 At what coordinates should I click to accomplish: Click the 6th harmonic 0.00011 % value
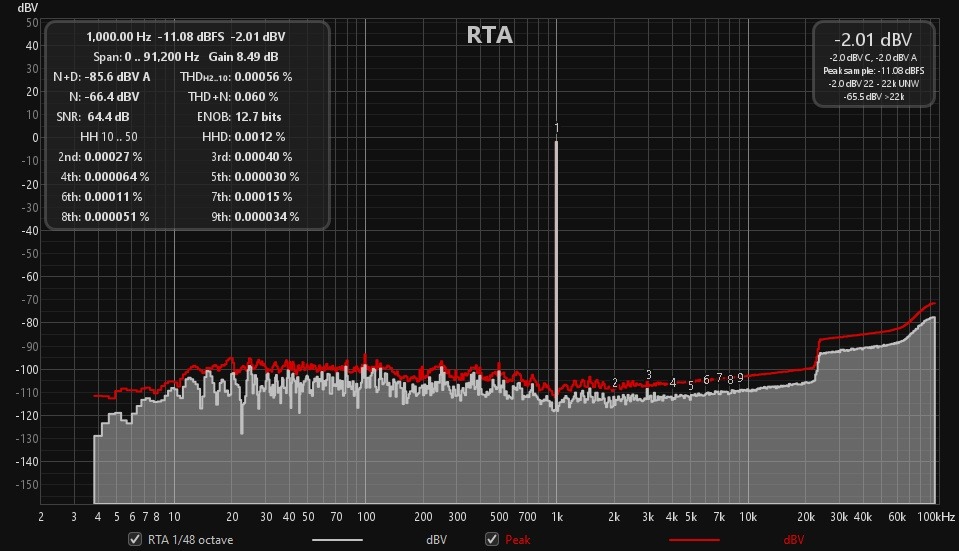coord(113,197)
